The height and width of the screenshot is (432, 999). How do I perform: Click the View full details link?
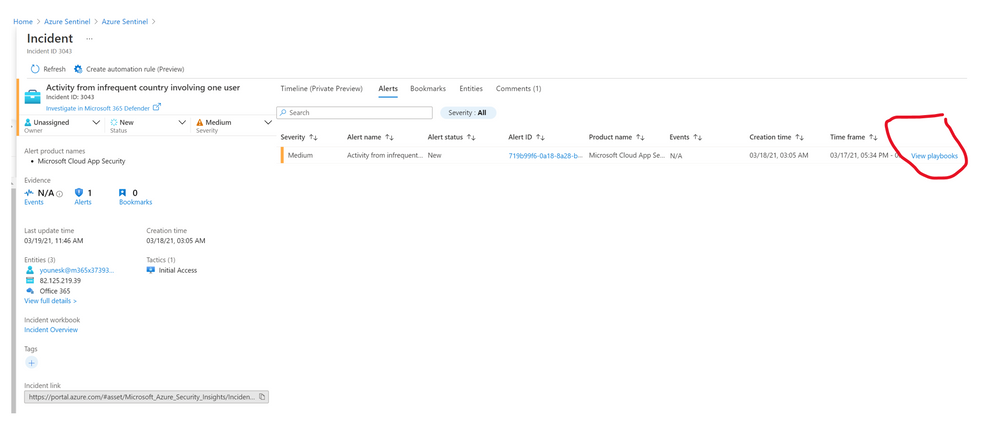tap(50, 301)
